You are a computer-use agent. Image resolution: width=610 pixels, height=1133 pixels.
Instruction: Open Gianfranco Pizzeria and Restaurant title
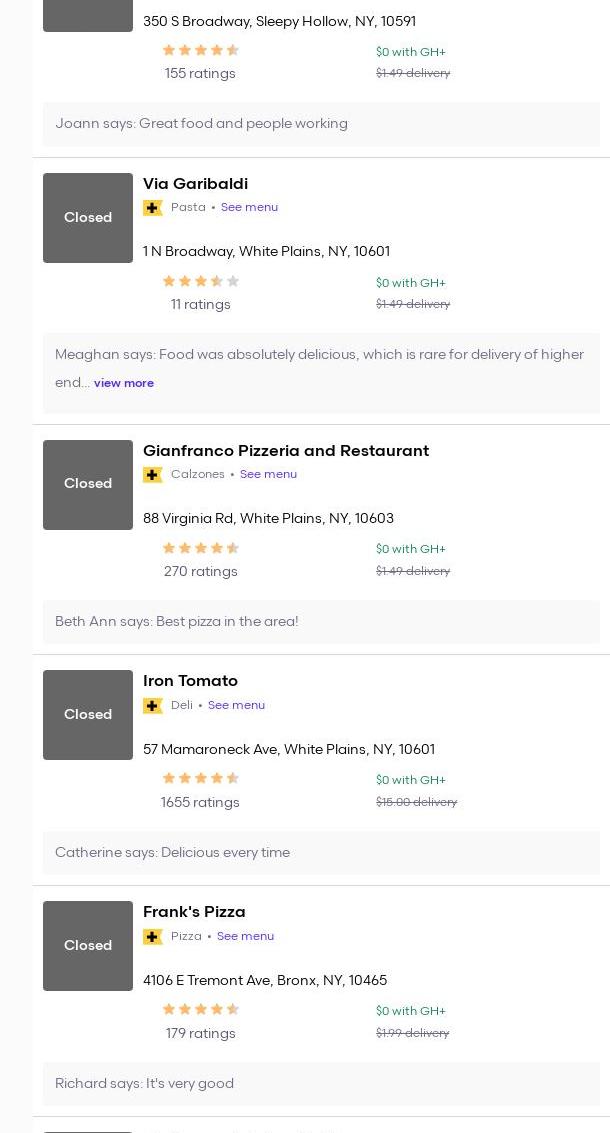tap(285, 451)
